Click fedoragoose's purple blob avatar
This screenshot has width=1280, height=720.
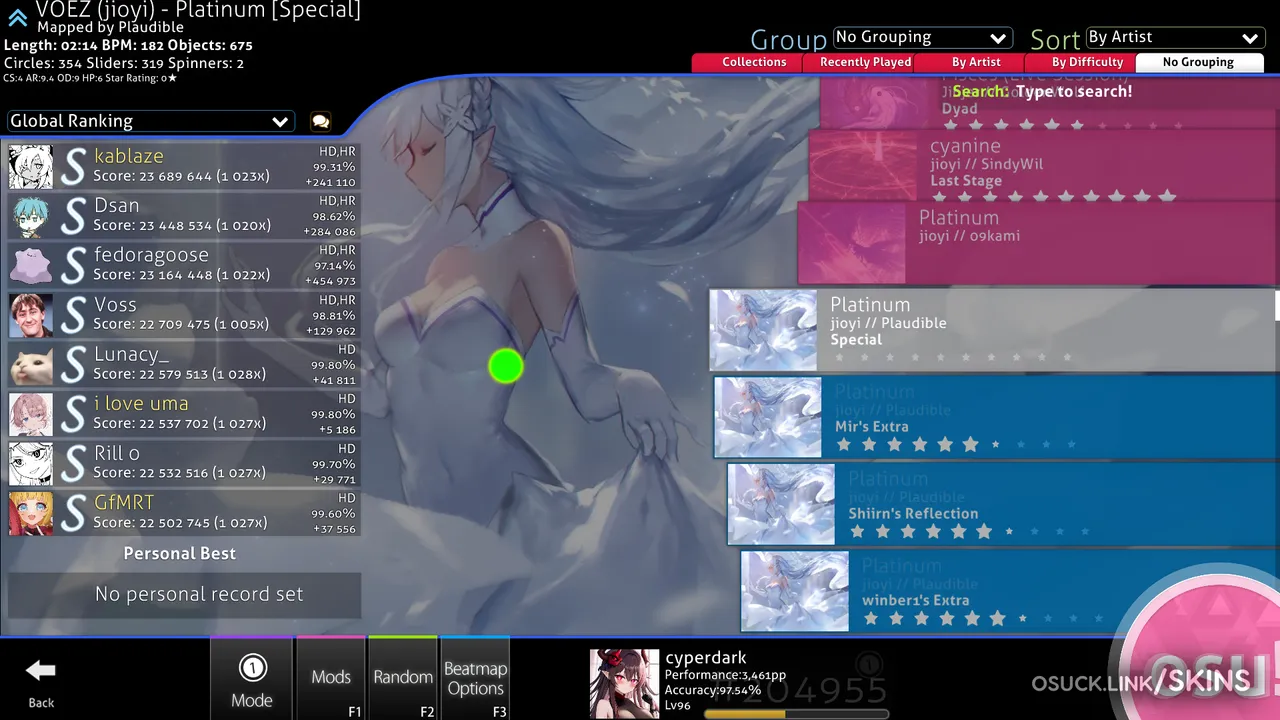(31, 266)
